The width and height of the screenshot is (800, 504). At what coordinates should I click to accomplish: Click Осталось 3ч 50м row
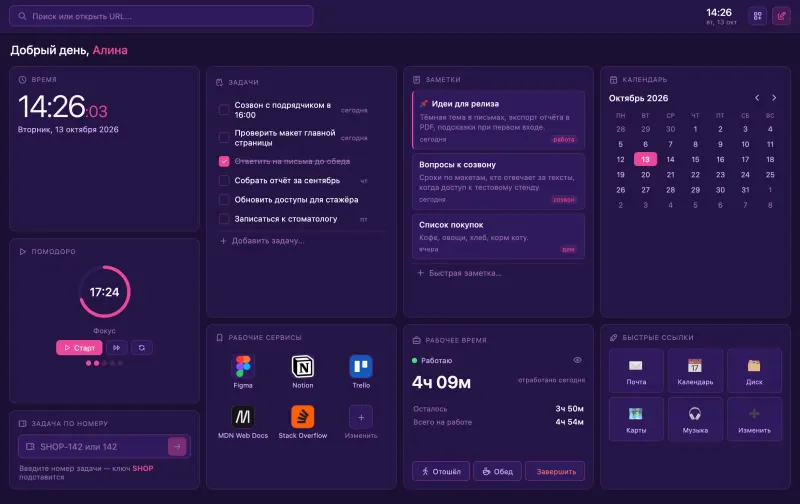click(498, 409)
